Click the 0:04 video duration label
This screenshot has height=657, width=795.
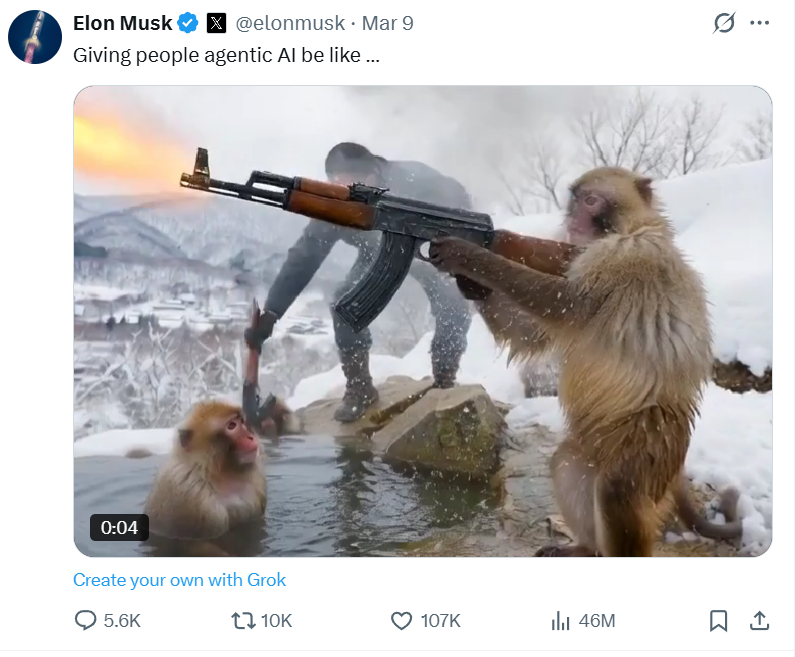point(119,527)
